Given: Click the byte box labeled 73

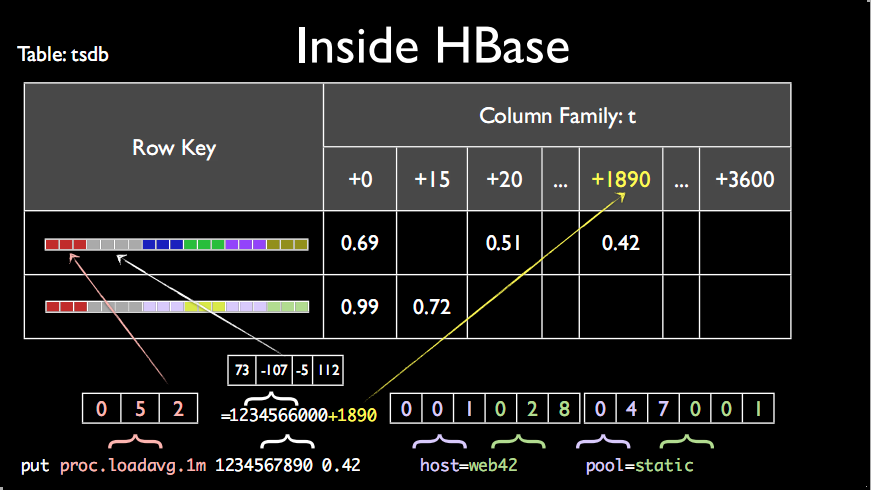Looking at the screenshot, I should (x=242, y=370).
